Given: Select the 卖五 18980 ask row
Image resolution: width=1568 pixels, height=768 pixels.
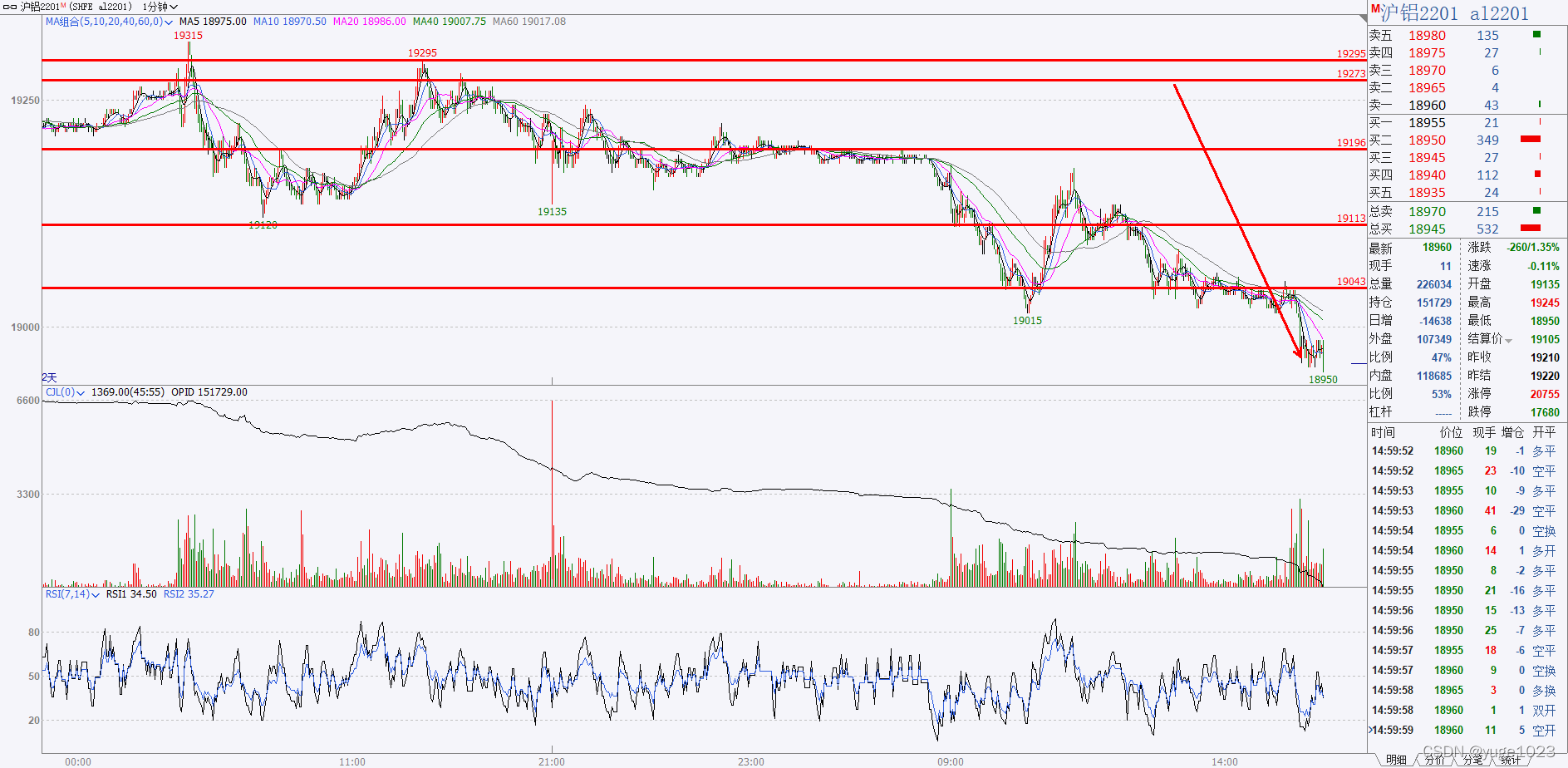Looking at the screenshot, I should (1467, 35).
